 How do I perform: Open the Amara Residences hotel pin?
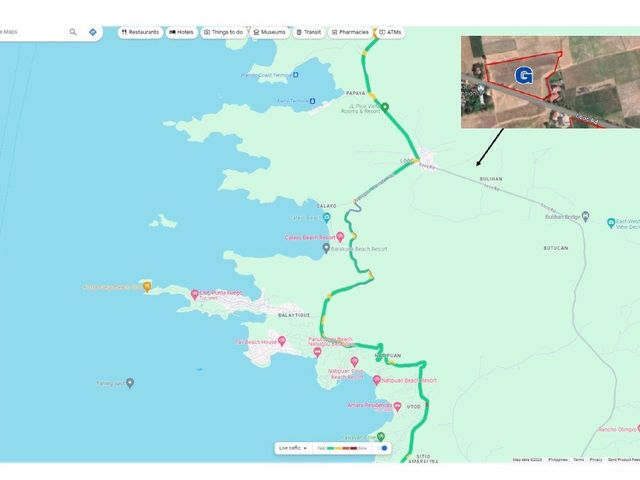click(397, 406)
